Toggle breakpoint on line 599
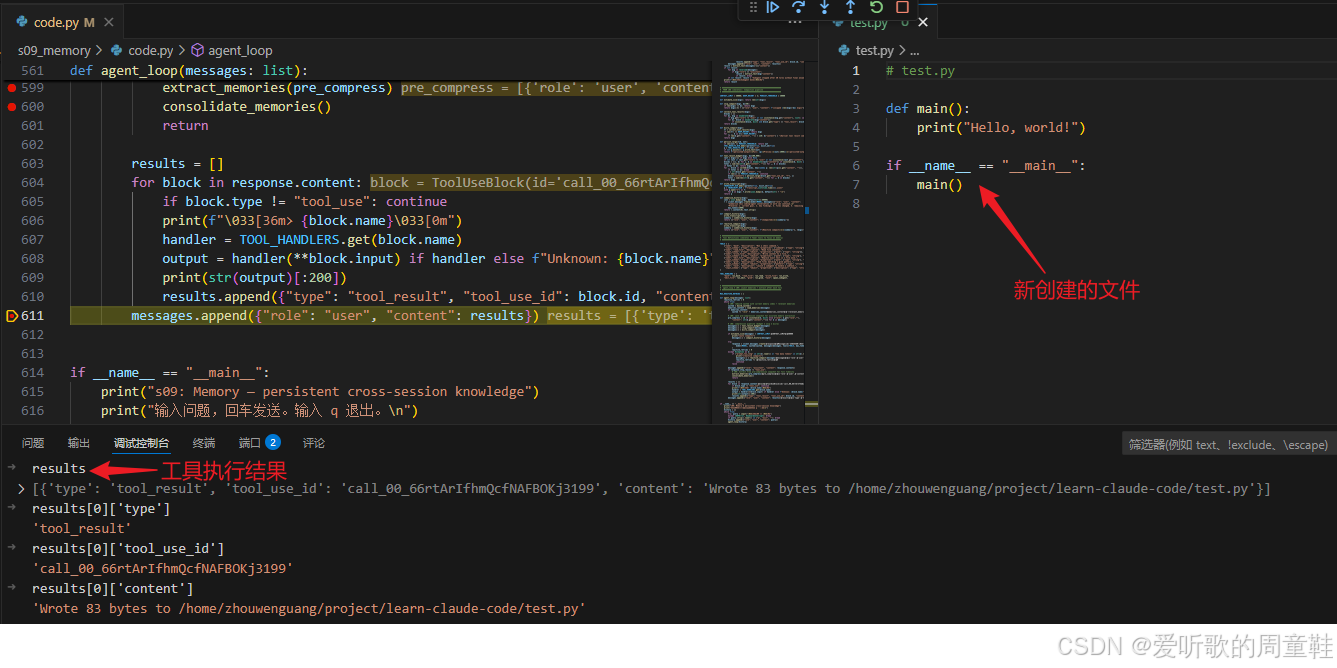 pos(11,88)
